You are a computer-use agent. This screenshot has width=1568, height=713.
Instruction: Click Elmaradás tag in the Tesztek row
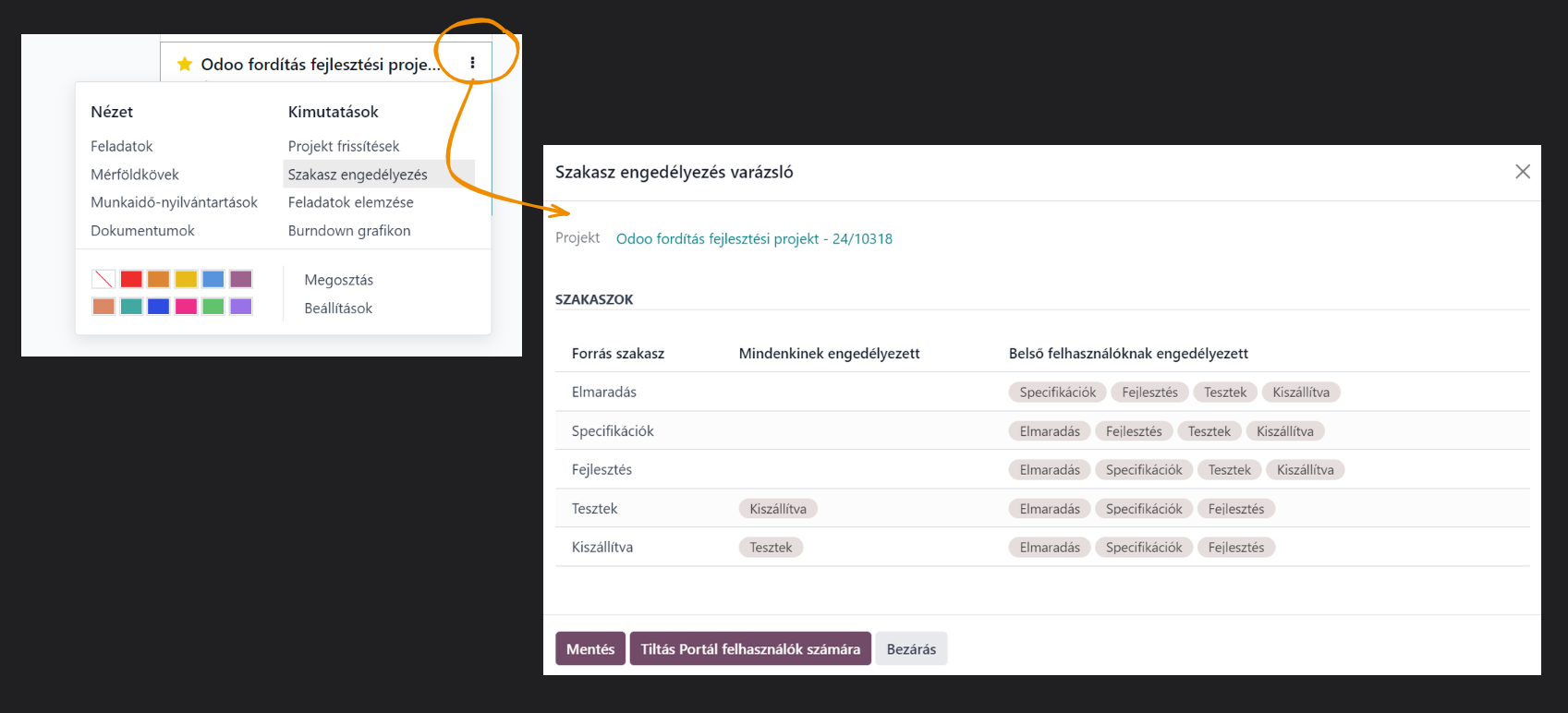point(1050,509)
